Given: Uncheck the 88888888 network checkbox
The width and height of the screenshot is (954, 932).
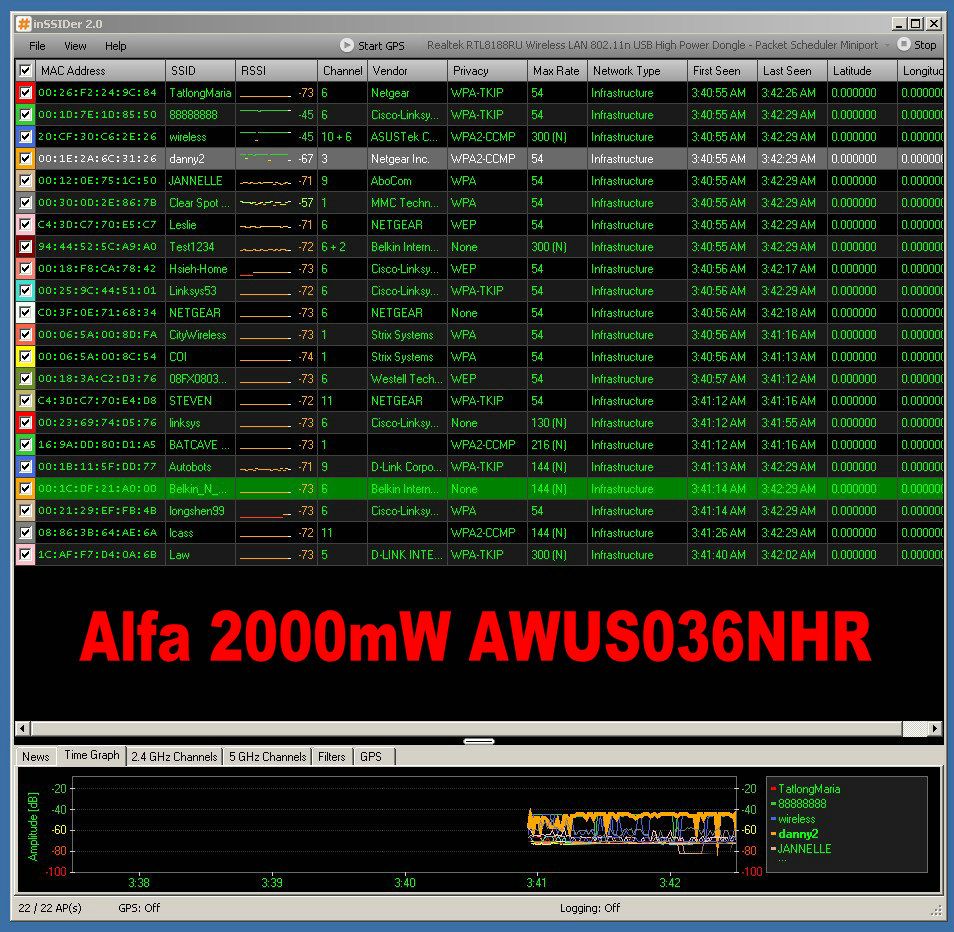Looking at the screenshot, I should pos(25,114).
